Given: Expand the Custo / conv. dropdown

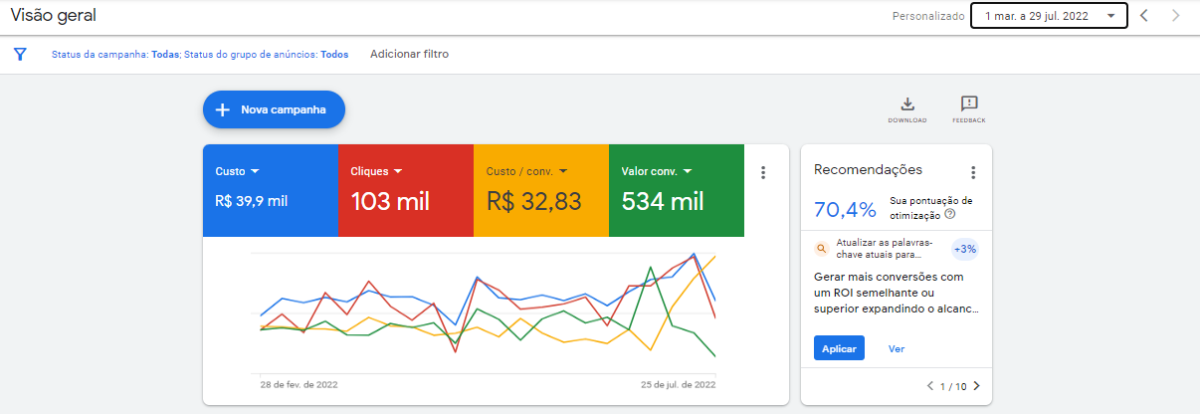Looking at the screenshot, I should (563, 172).
